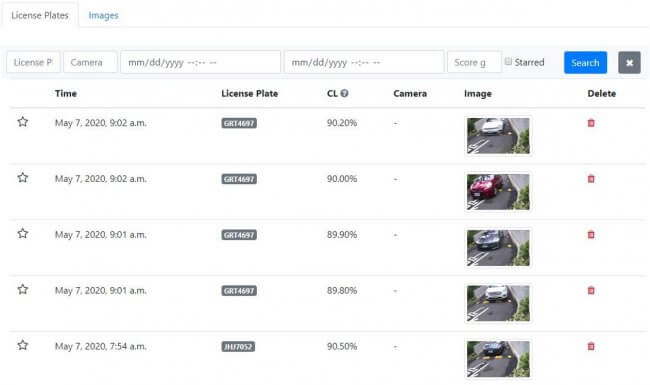Switch to the Images tab
Image resolution: width=650 pixels, height=385 pixels.
tap(103, 15)
